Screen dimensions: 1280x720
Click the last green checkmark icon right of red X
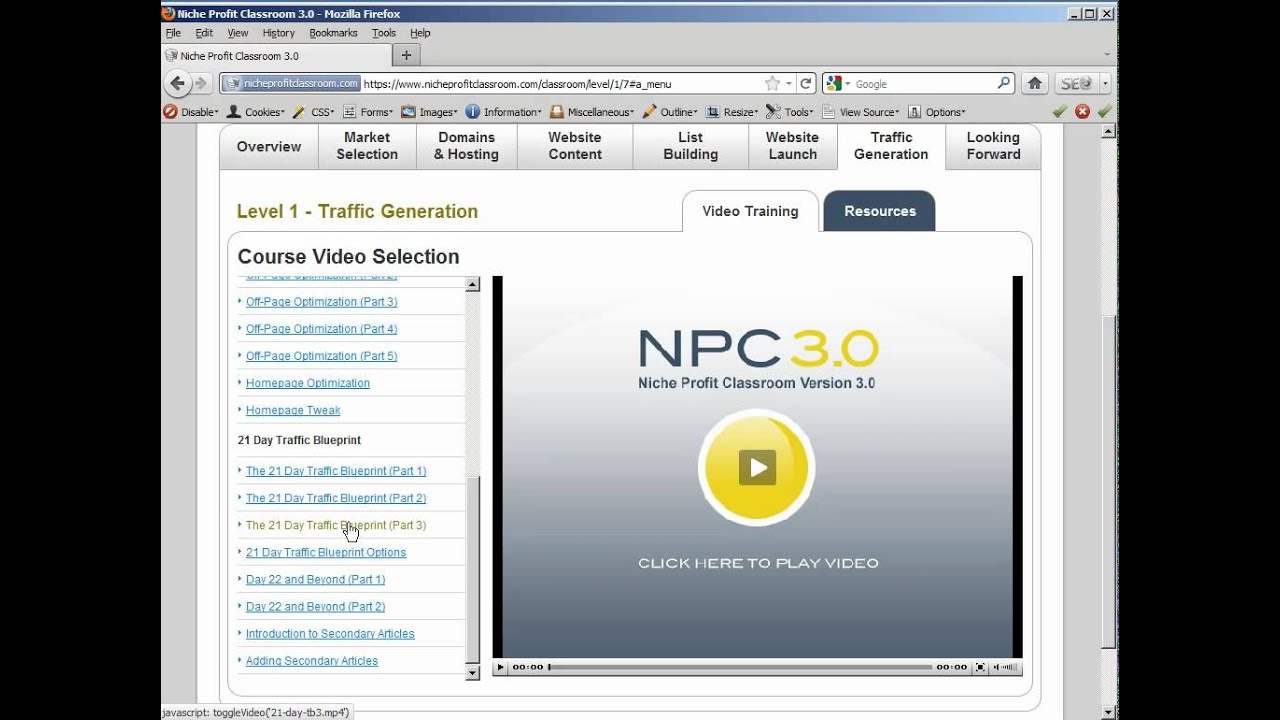point(1104,112)
